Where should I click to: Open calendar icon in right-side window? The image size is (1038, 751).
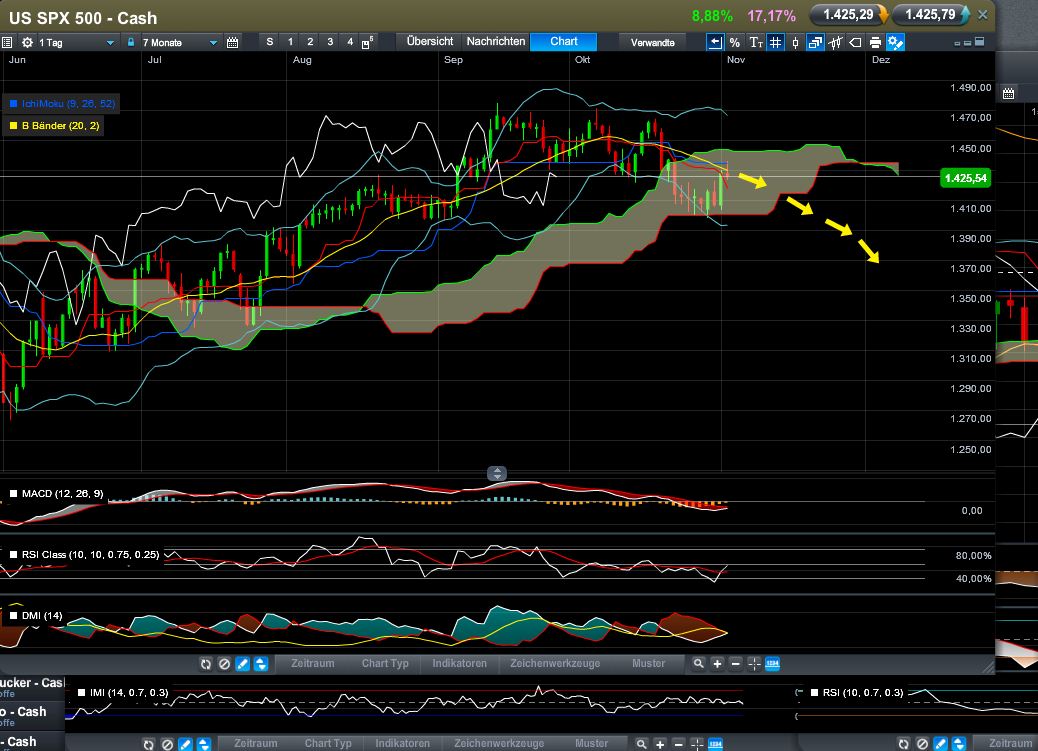pos(1008,93)
